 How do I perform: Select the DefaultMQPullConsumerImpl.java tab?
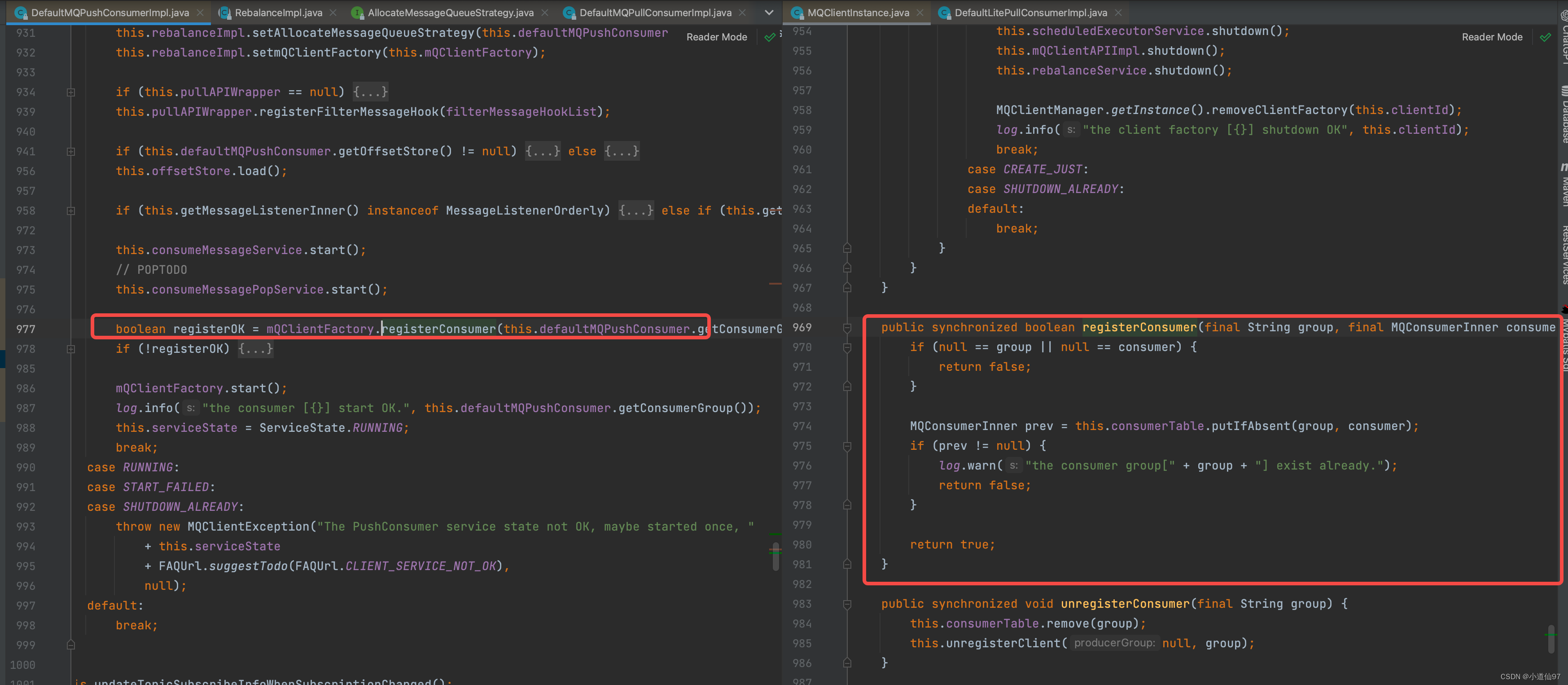655,12
